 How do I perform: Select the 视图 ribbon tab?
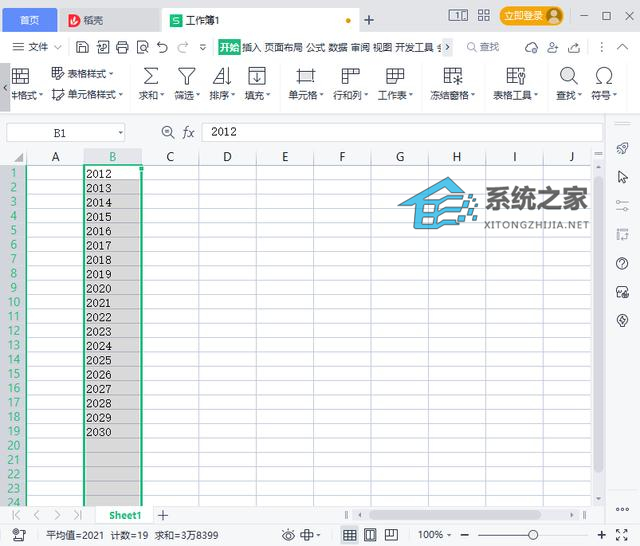[x=382, y=47]
